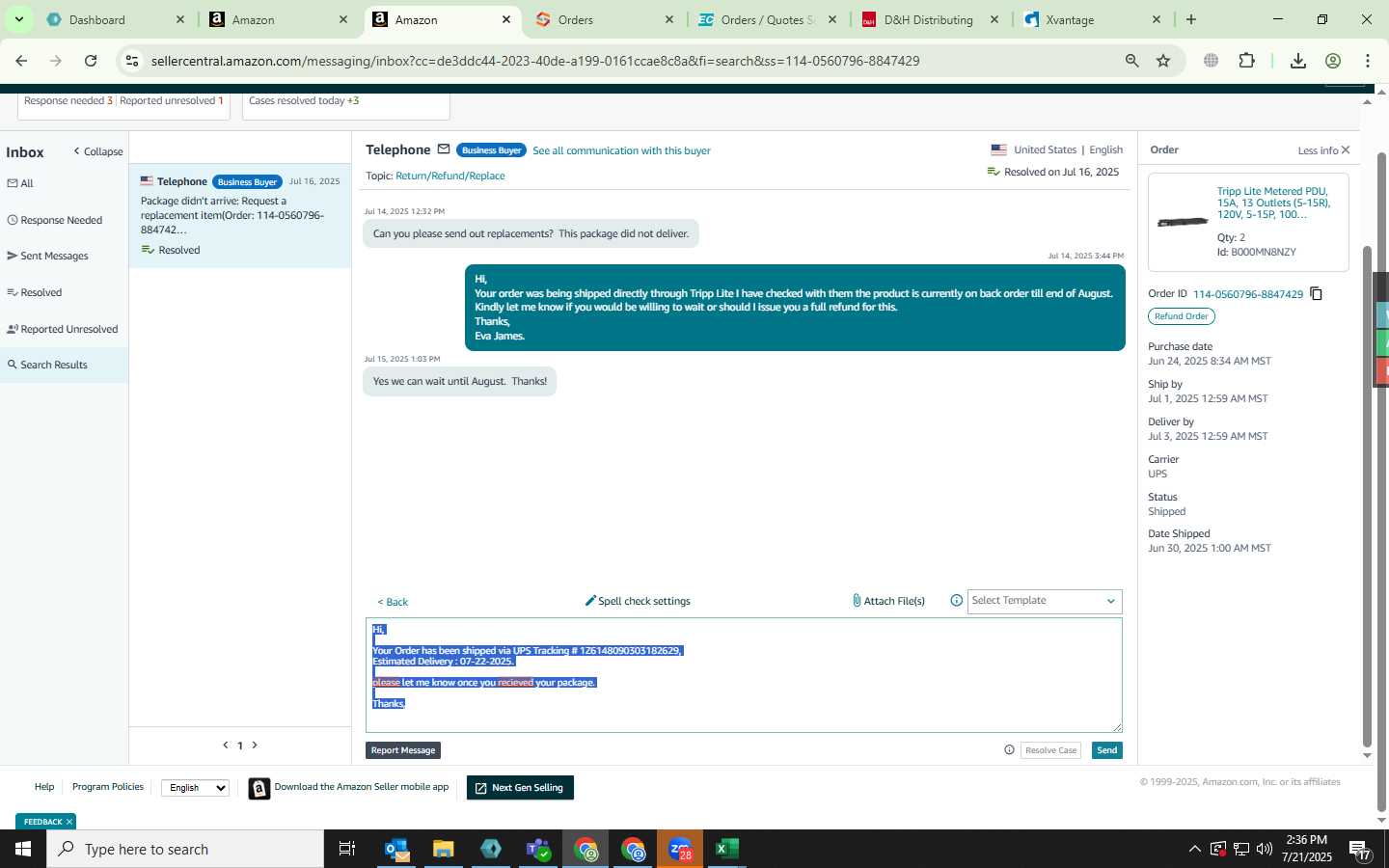Viewport: 1389px width, 868px height.
Task: Open Task View on the taskbar
Action: click(346, 849)
